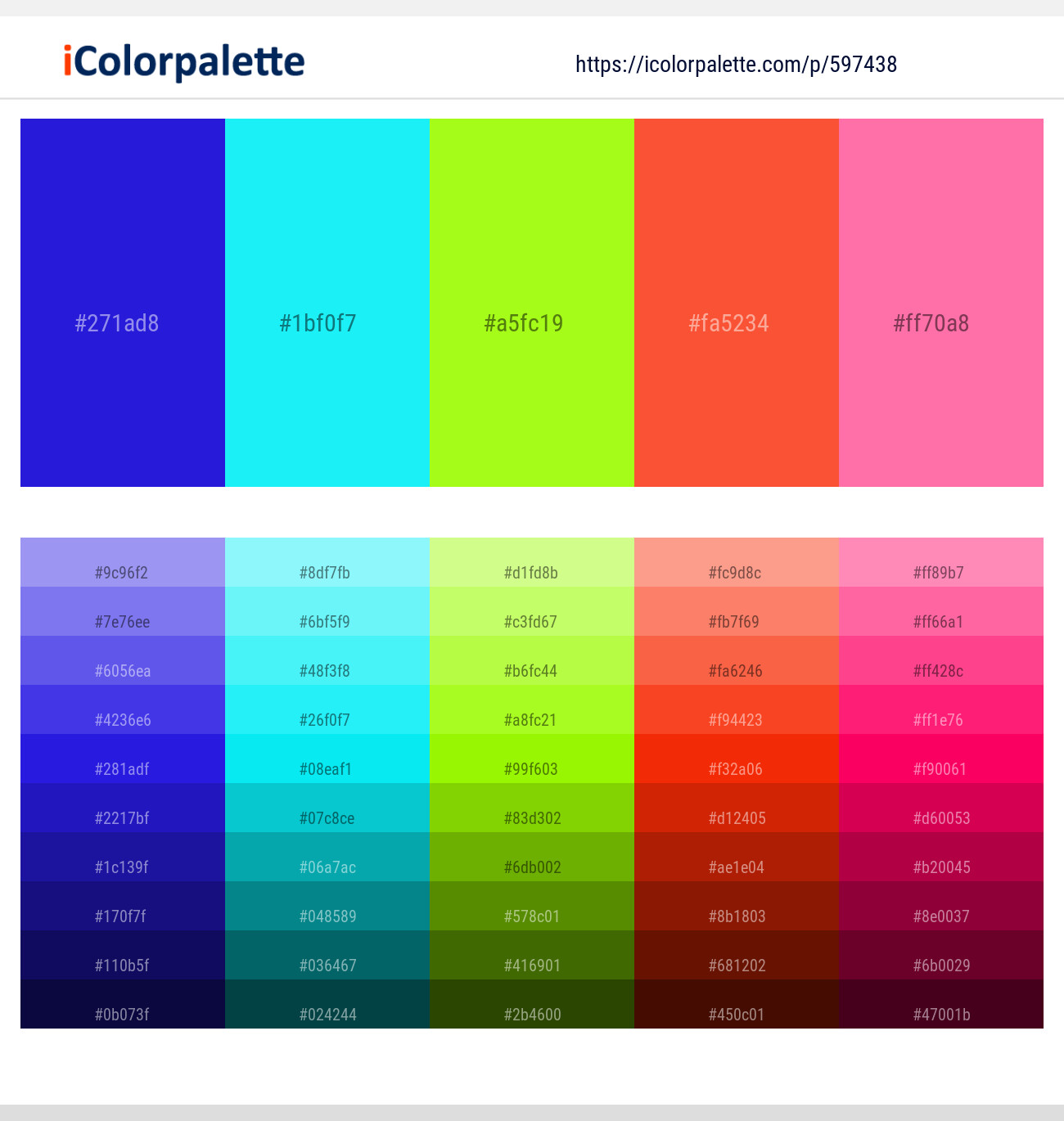Open the icolorpalette.com/p/597438 URL link
The height and width of the screenshot is (1121, 1064).
(736, 65)
